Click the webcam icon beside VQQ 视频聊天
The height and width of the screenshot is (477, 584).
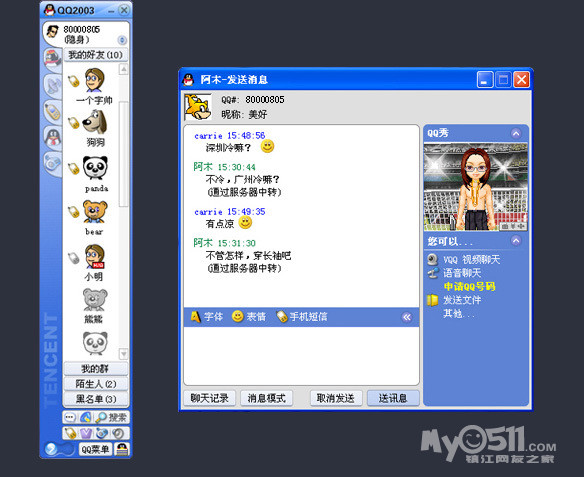(432, 259)
